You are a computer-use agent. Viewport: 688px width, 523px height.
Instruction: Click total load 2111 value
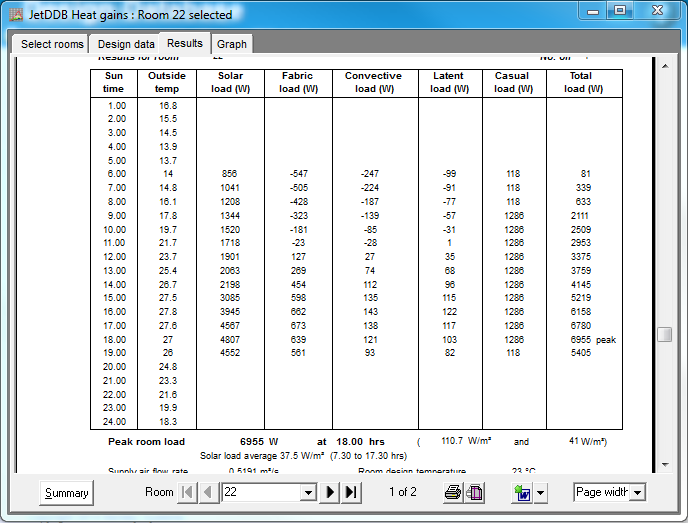579,216
